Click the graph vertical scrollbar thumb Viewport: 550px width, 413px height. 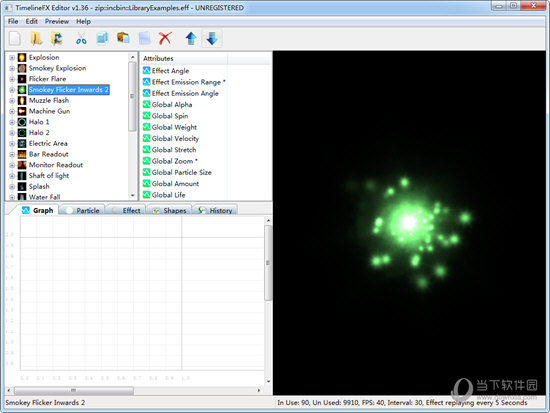pyautogui.click(x=268, y=263)
